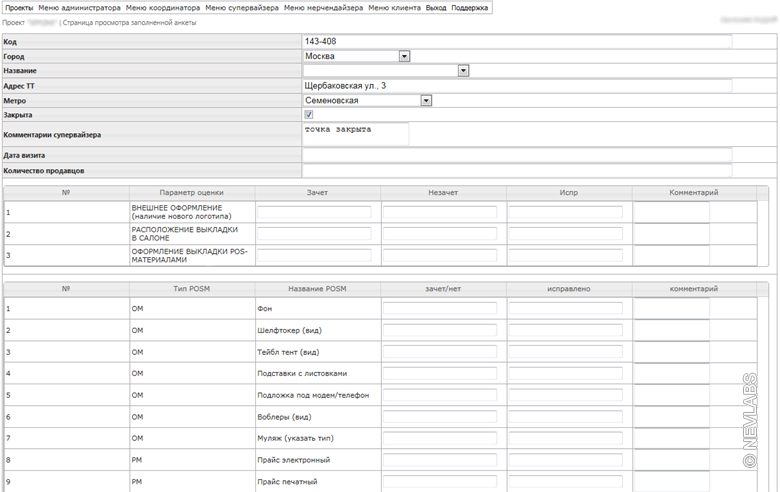780x492 pixels.
Task: Click the Код field with 143-408
Action: point(517,42)
